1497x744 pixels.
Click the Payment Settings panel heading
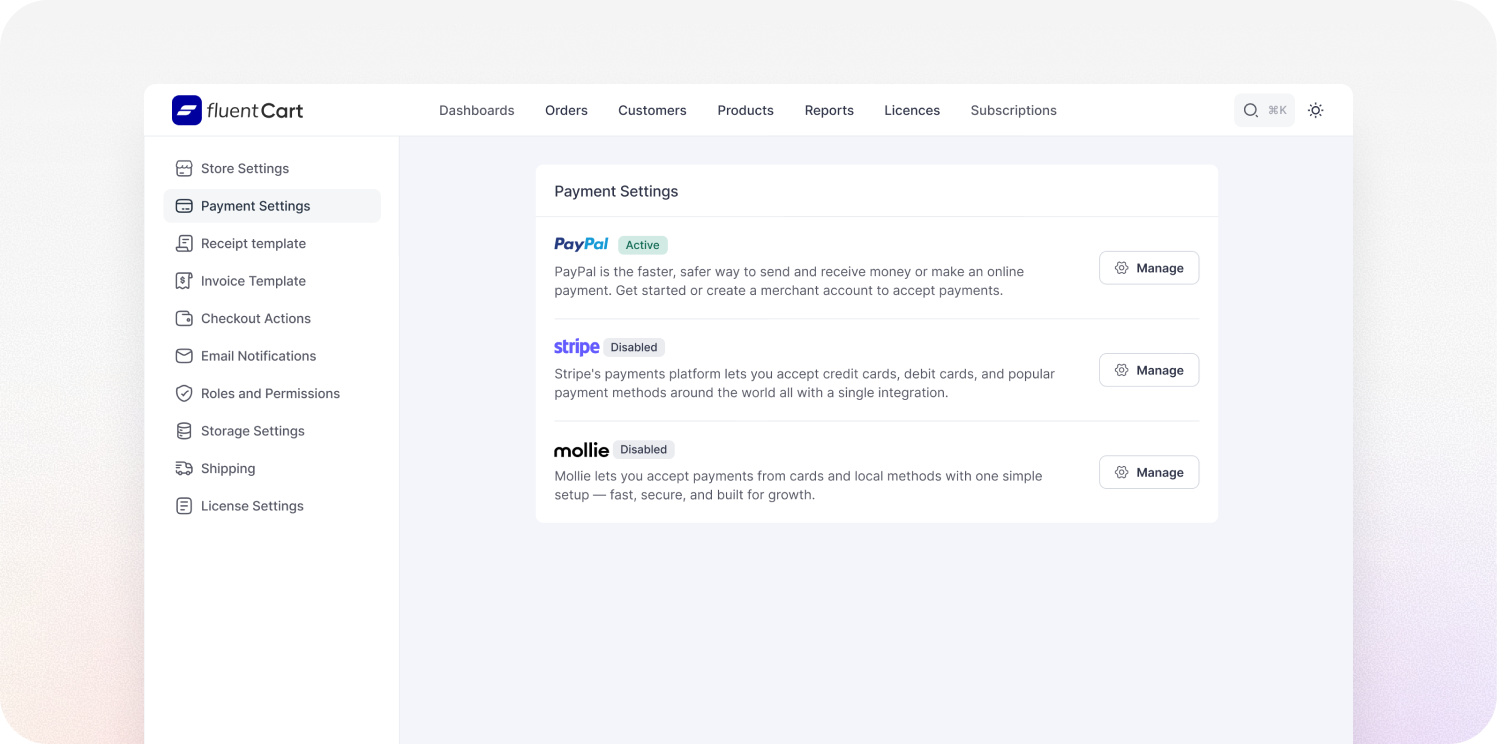coord(616,191)
